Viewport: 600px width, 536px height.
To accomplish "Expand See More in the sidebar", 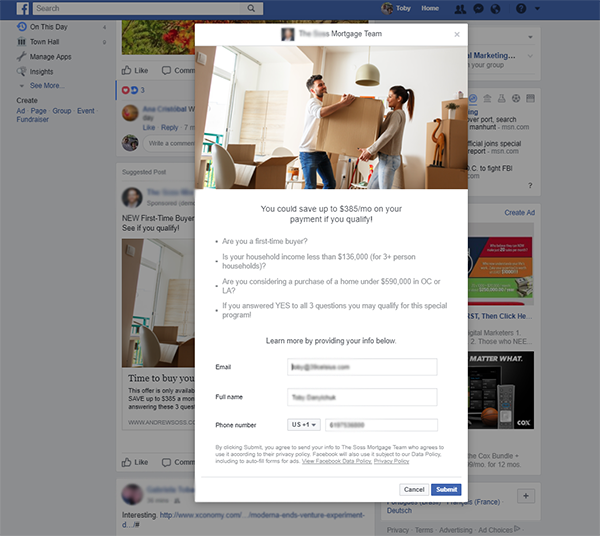I will click(47, 85).
